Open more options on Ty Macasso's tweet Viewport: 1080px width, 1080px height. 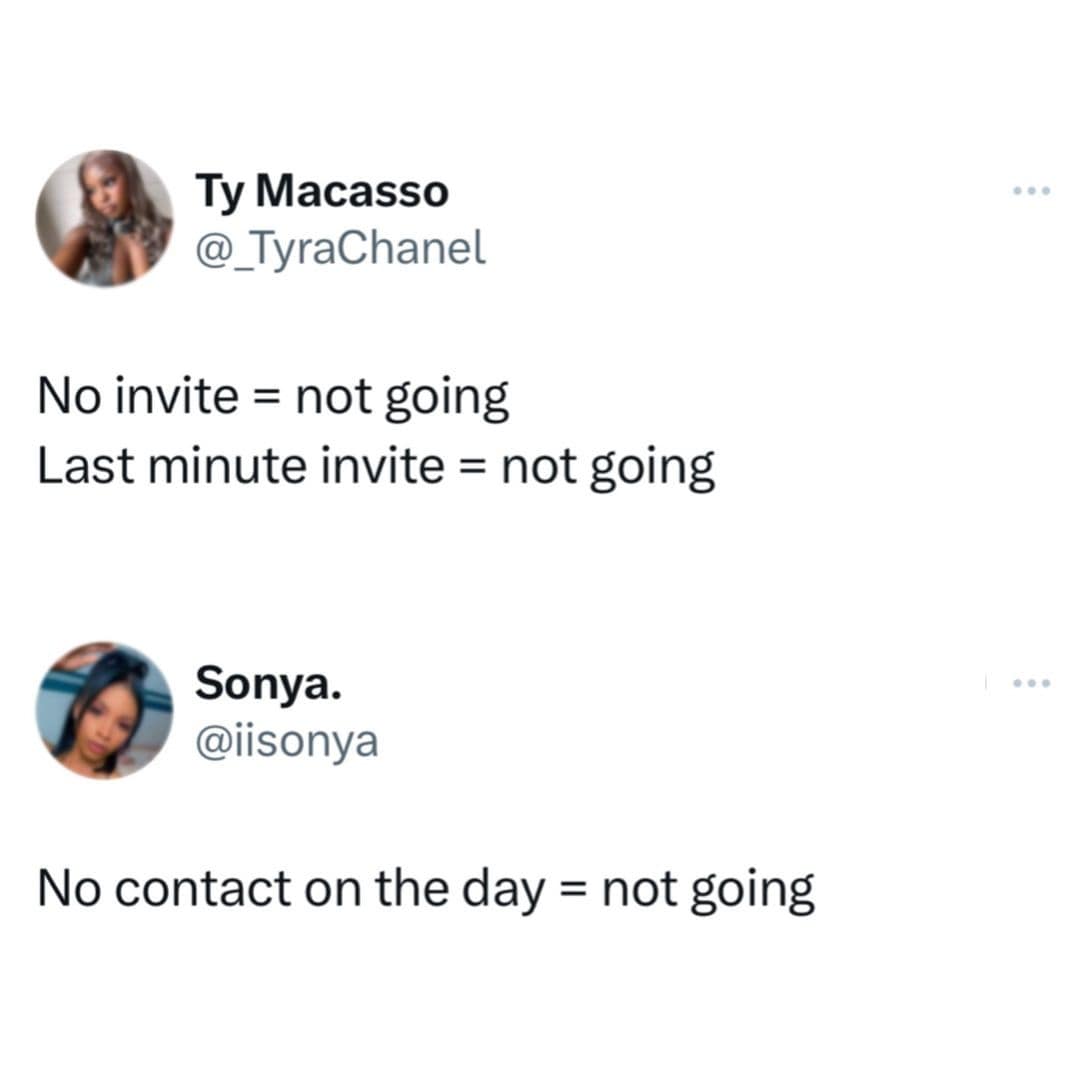(x=1031, y=191)
